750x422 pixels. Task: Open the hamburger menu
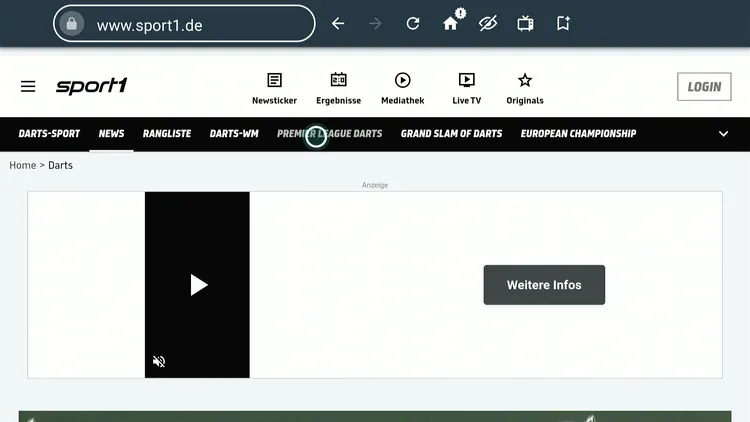pos(28,86)
